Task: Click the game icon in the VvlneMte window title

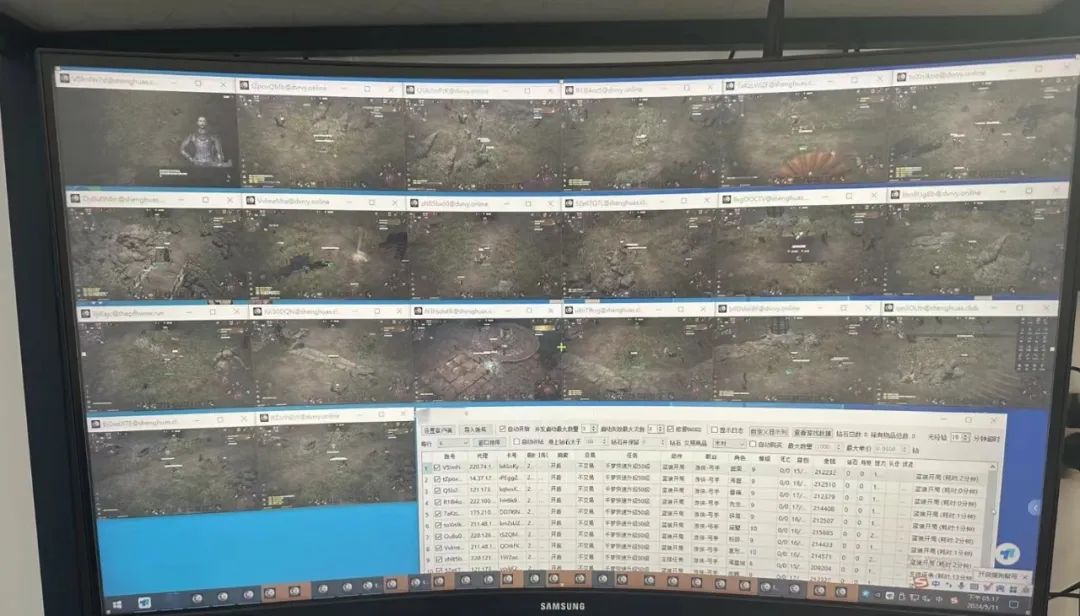Action: click(x=251, y=201)
